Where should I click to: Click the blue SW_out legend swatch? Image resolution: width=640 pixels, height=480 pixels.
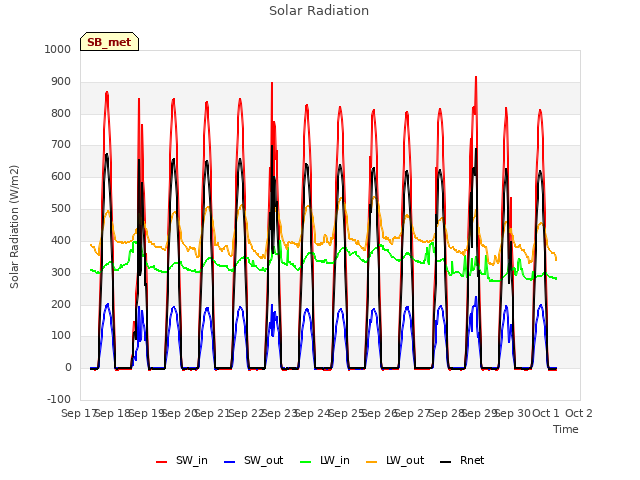(230, 462)
